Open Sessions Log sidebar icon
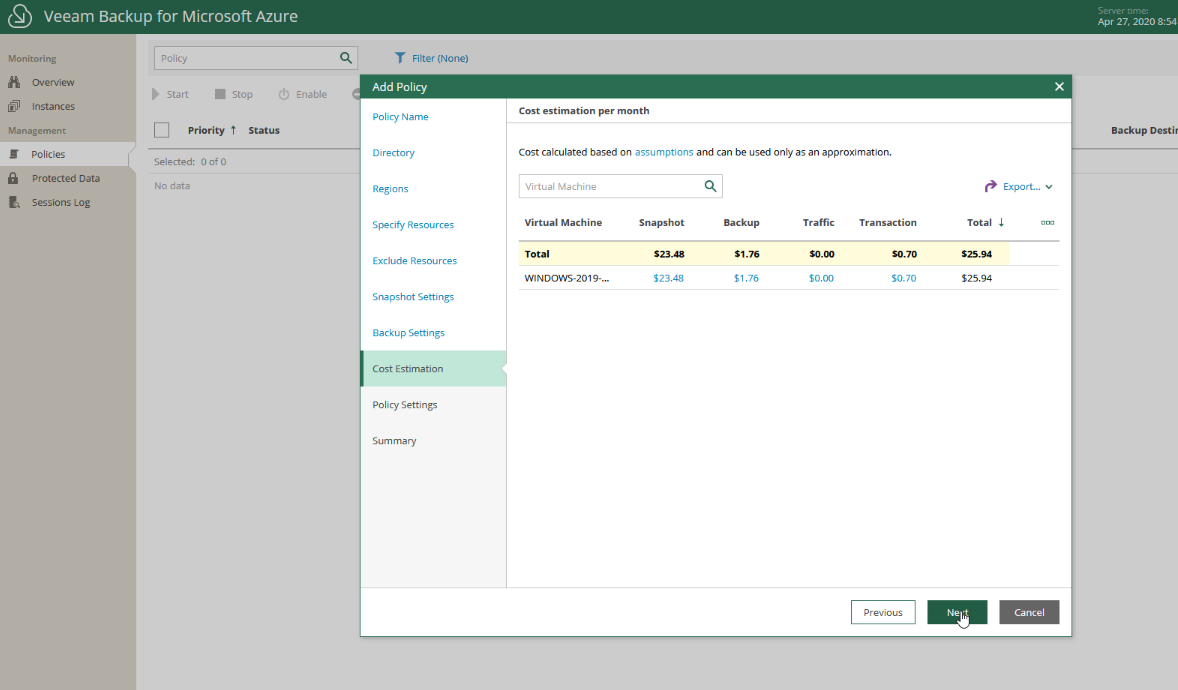This screenshot has height=690, width=1178. (14, 202)
